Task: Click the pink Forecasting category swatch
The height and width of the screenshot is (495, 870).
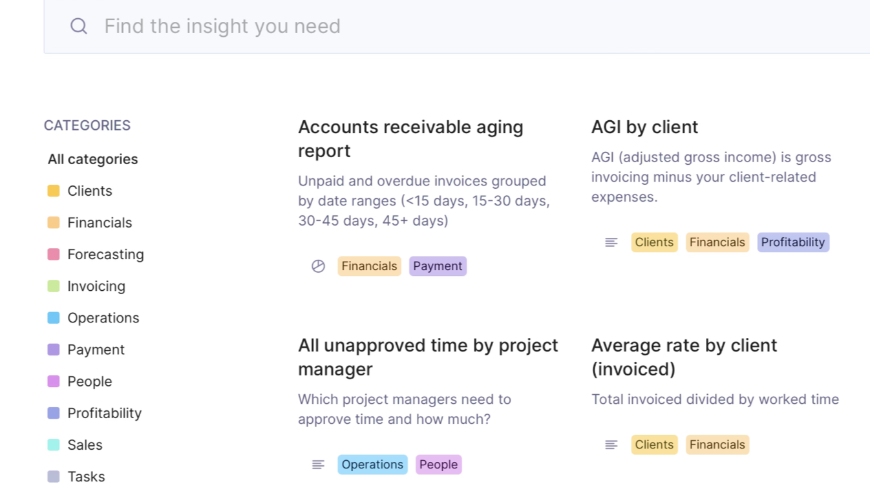Action: (54, 254)
